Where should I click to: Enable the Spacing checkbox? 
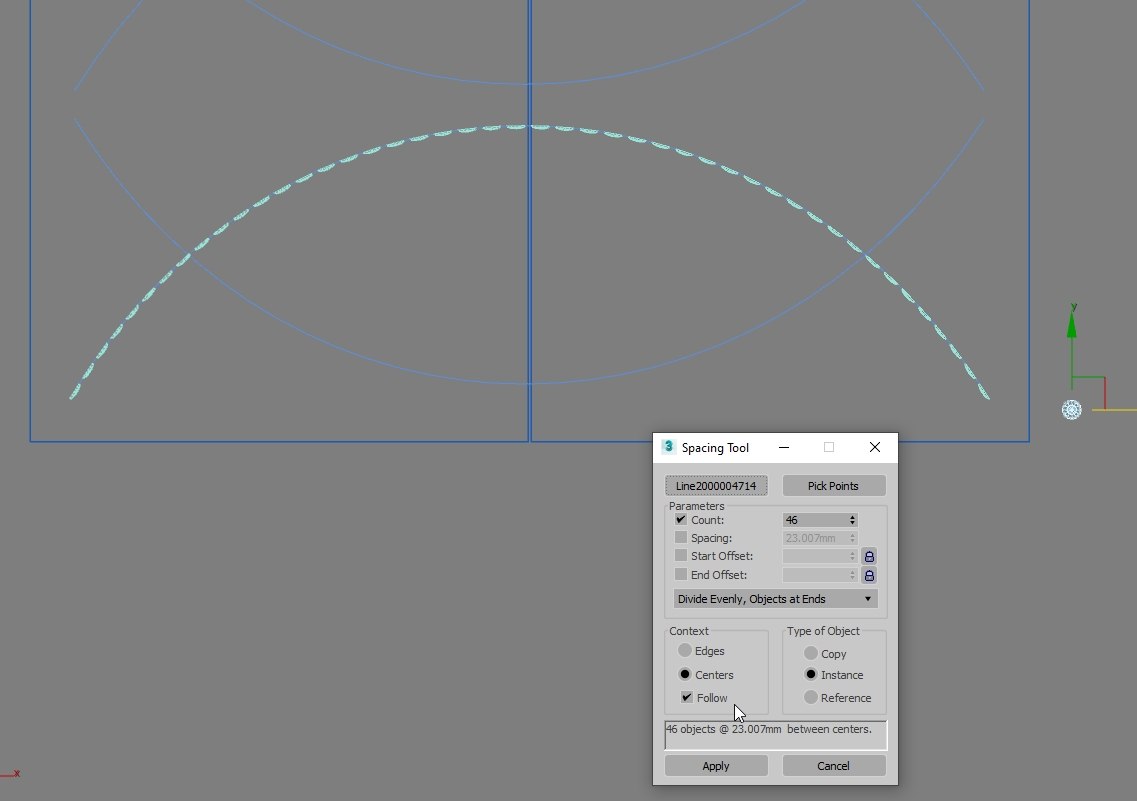point(680,538)
